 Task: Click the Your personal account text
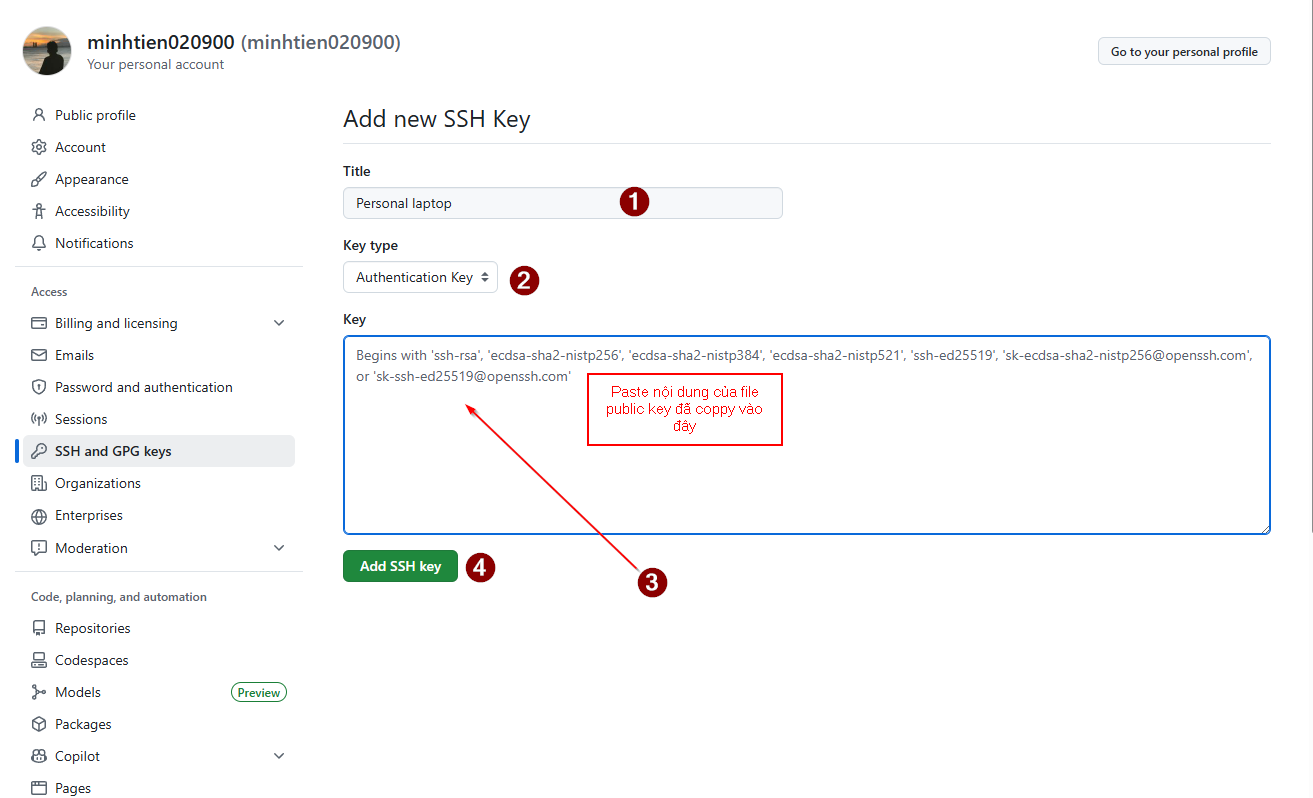click(156, 65)
